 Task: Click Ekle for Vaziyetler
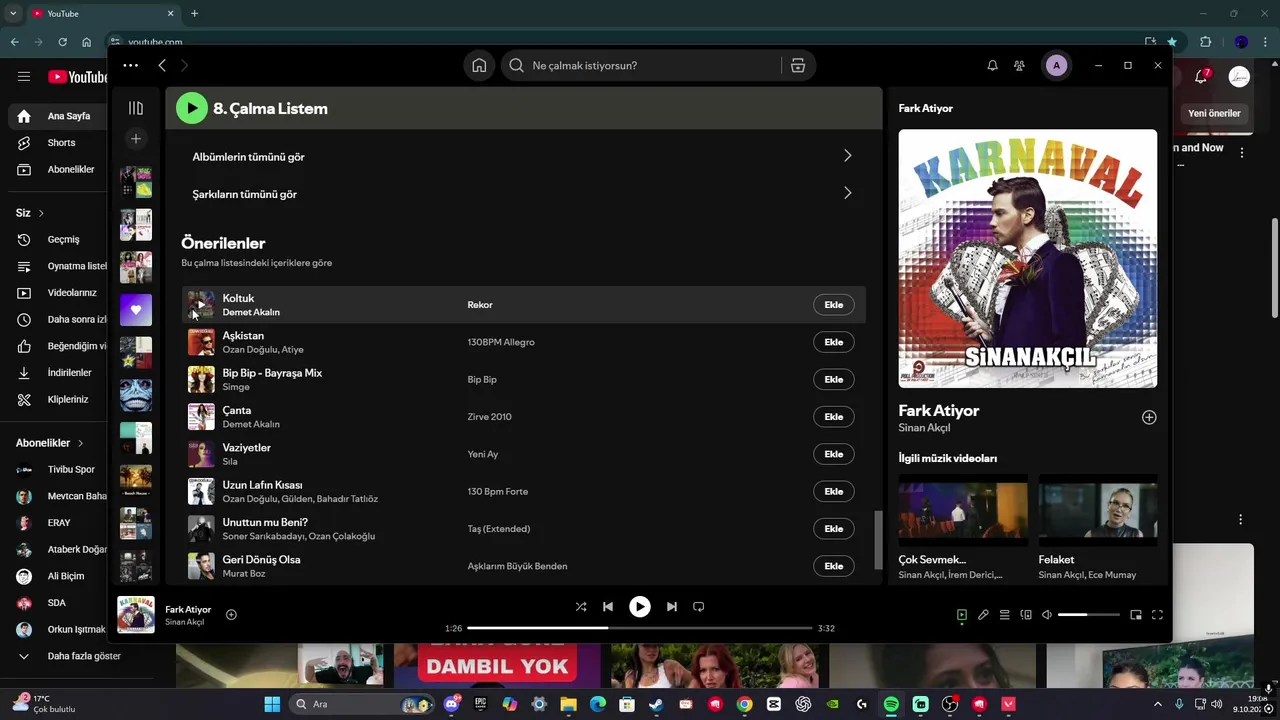click(834, 454)
